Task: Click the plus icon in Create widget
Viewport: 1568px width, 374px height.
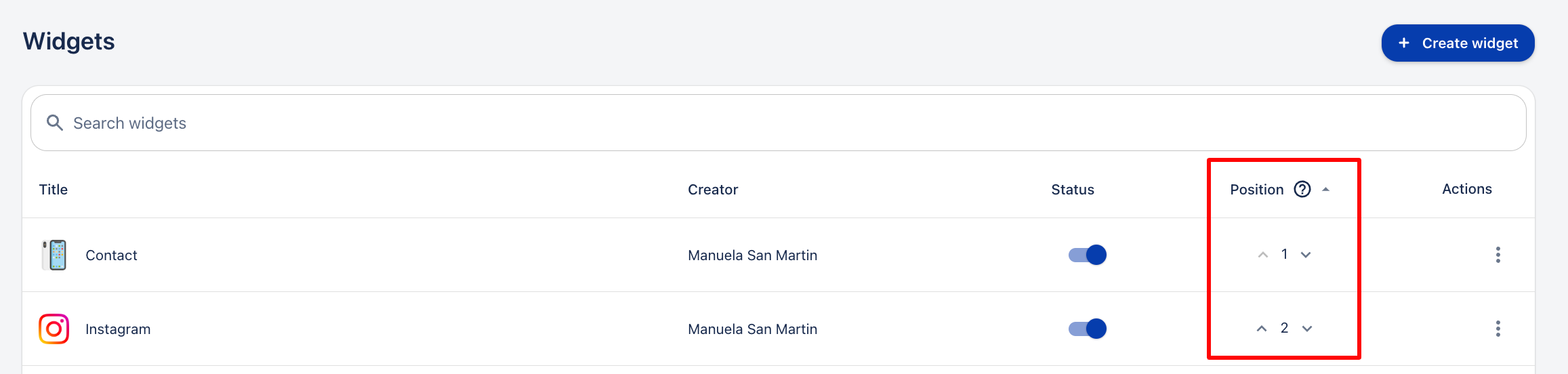Action: click(1404, 43)
